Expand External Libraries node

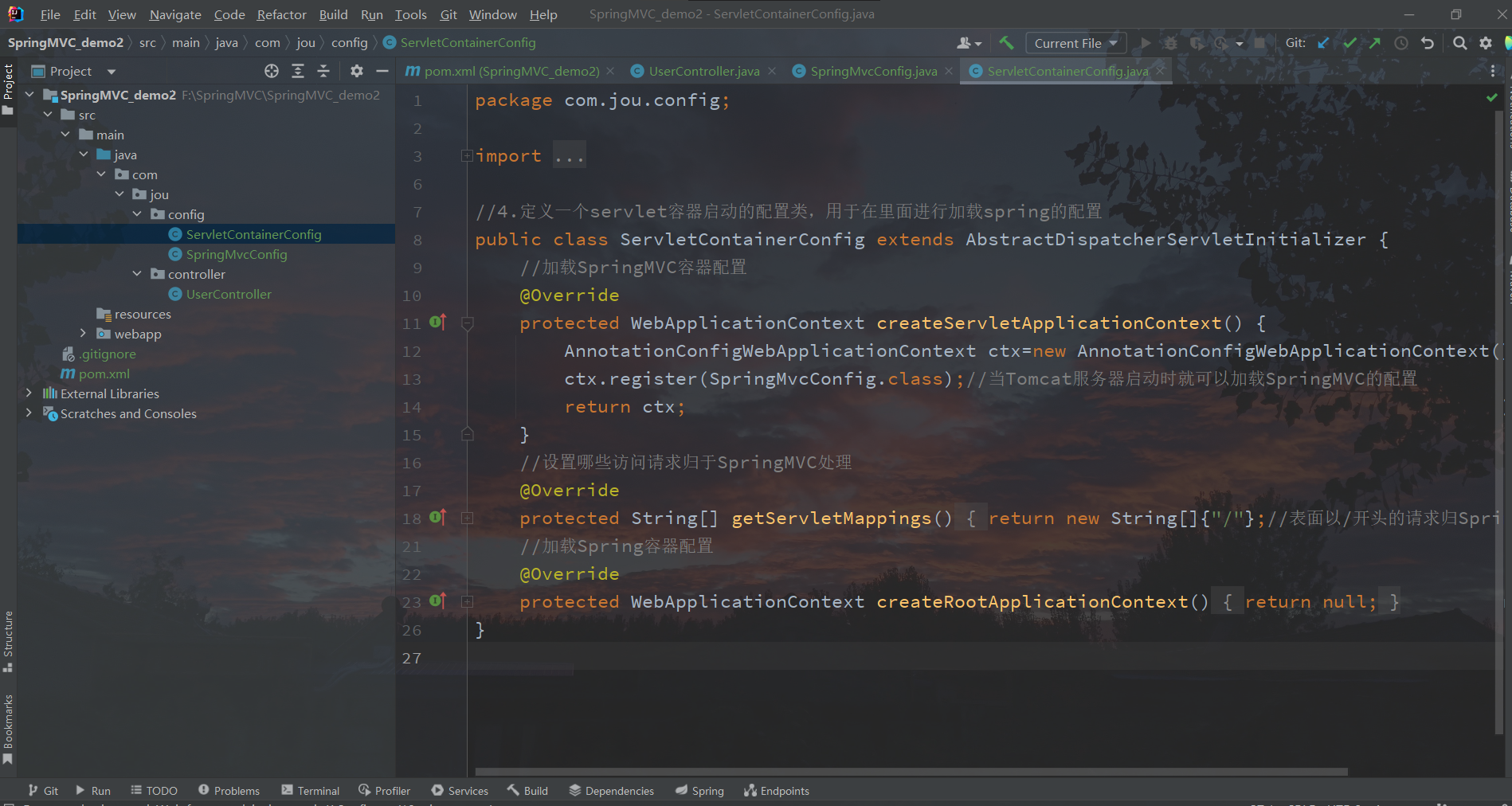click(29, 393)
